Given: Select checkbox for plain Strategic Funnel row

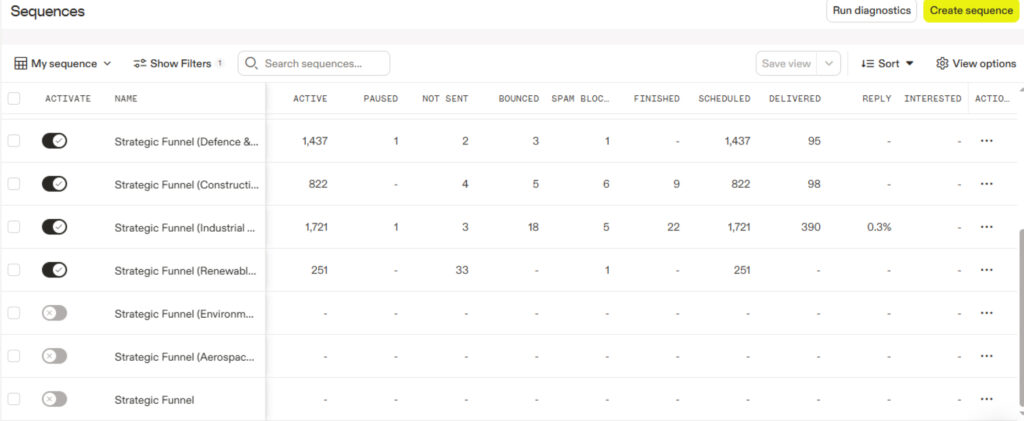Looking at the screenshot, I should [x=14, y=399].
